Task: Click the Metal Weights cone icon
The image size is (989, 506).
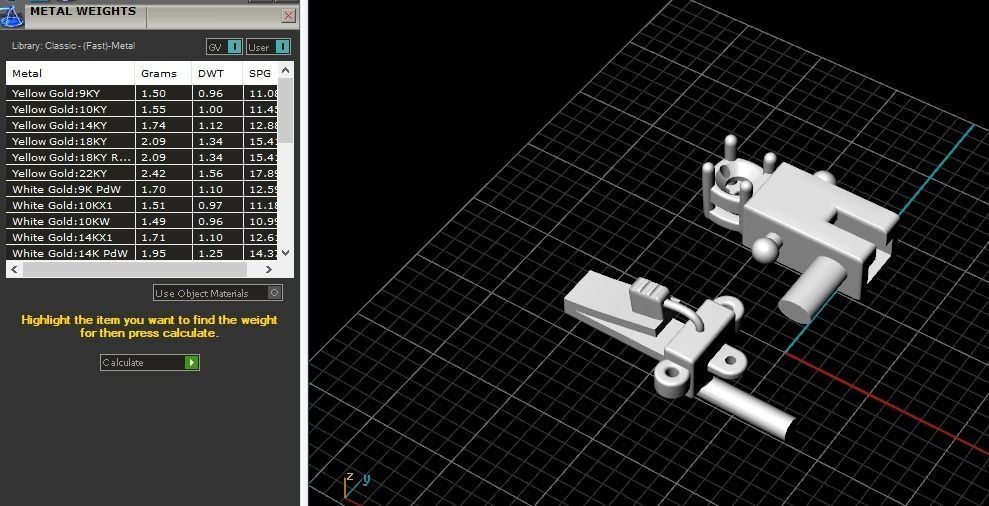Action: 11,15
